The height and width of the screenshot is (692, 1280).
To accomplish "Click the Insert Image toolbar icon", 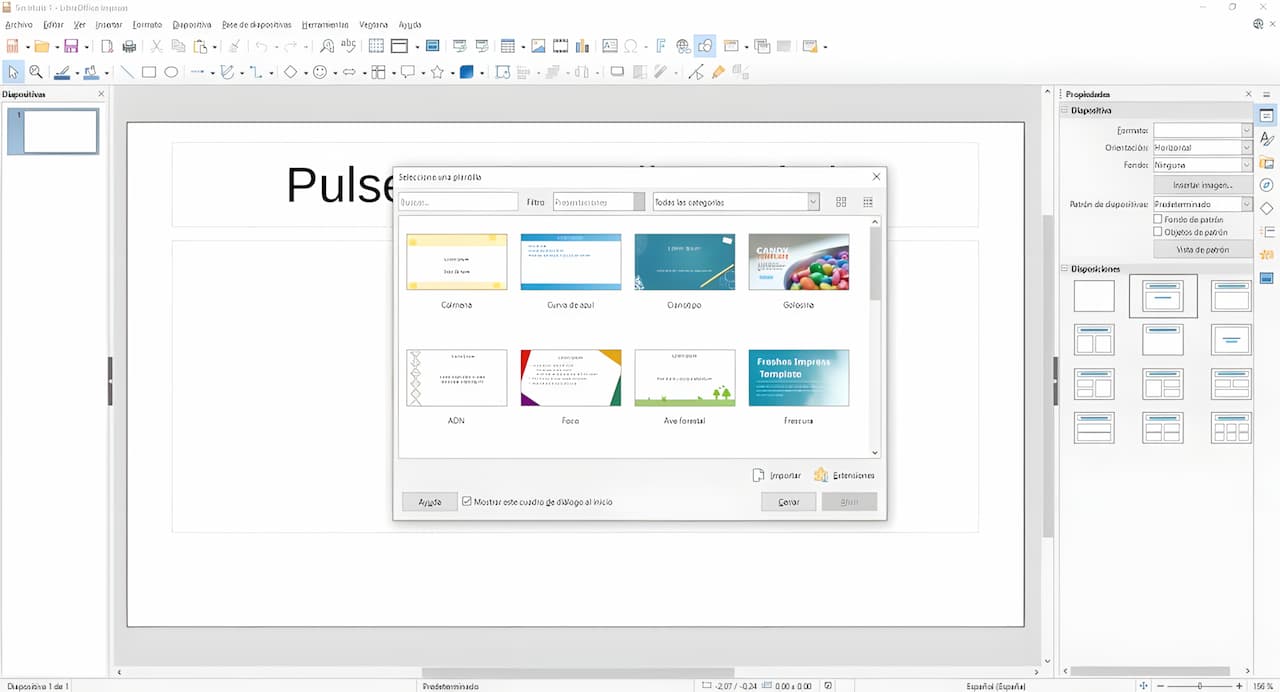I will pyautogui.click(x=538, y=46).
